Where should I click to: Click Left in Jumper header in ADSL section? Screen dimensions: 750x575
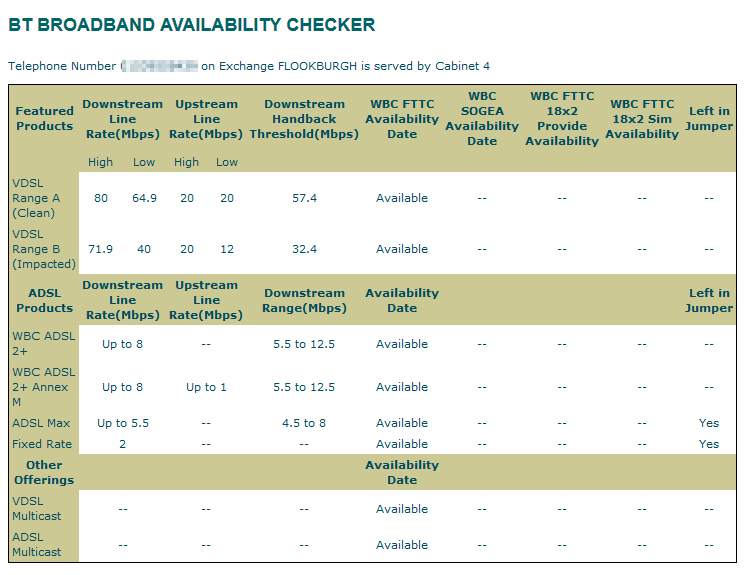709,300
